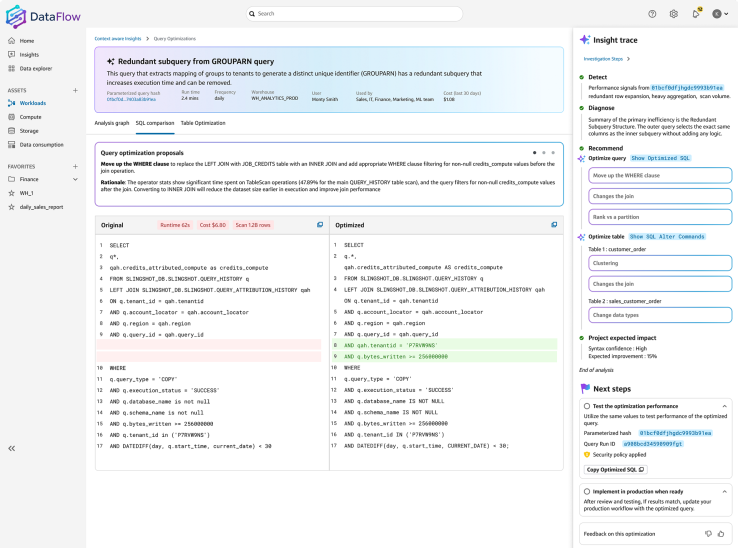Select the second proposal pagination dot
Image resolution: width=738 pixels, height=548 pixels.
point(544,153)
